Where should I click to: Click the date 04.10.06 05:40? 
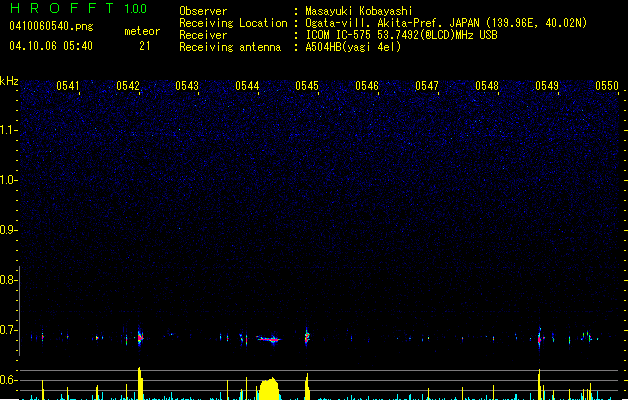point(51,46)
